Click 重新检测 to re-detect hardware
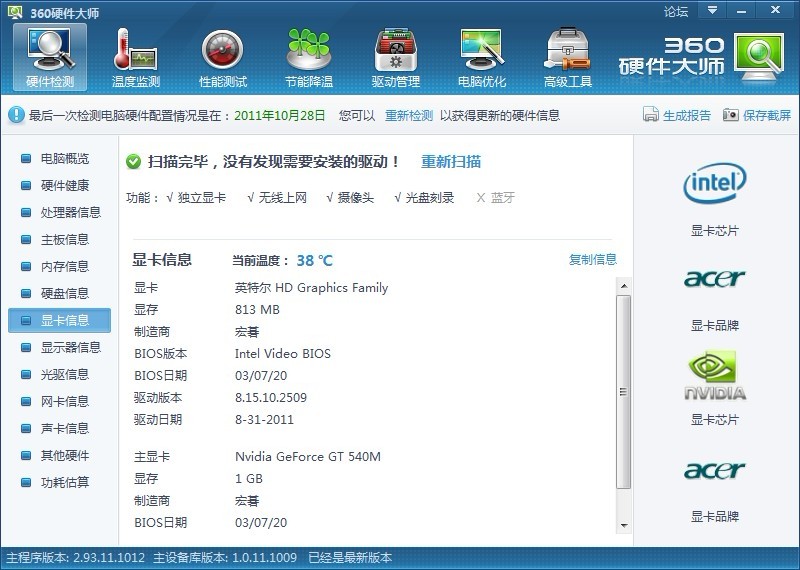Image resolution: width=800 pixels, height=570 pixels. (x=409, y=115)
